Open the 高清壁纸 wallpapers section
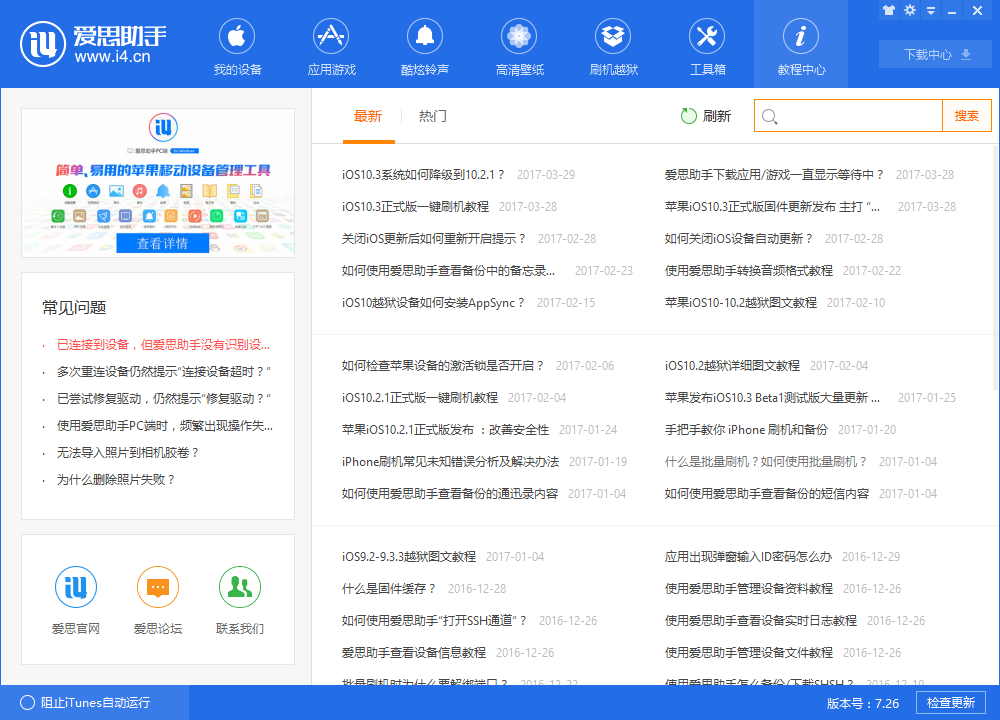1000x720 pixels. (519, 46)
